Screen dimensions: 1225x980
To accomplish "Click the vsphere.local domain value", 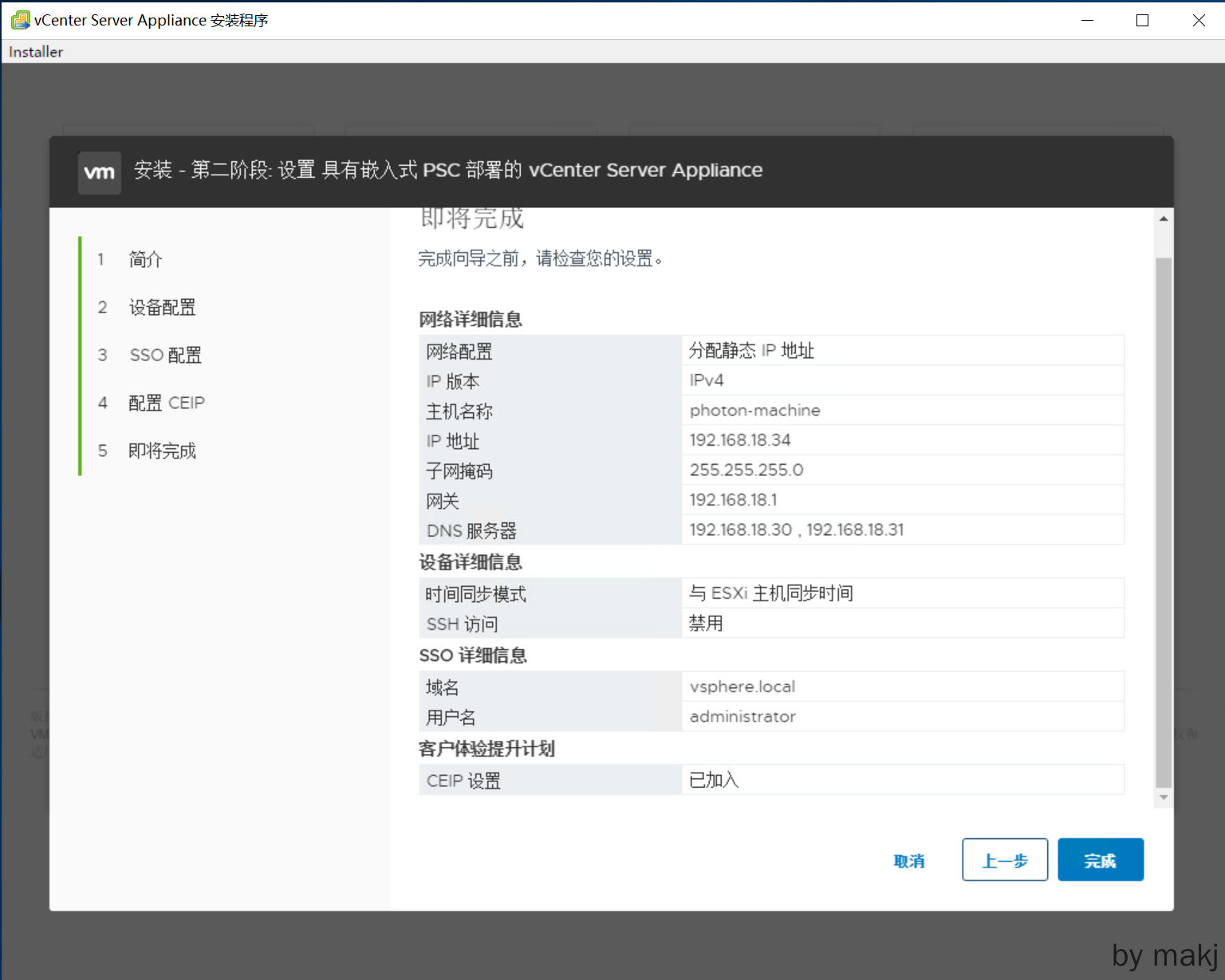I will (742, 687).
